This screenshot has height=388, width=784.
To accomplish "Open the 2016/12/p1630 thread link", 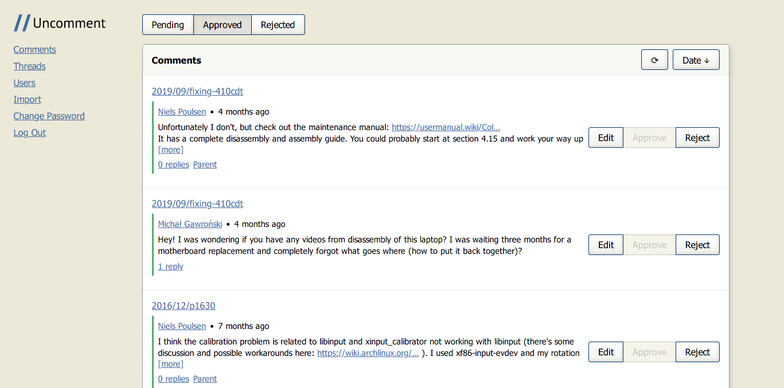I will (x=184, y=306).
